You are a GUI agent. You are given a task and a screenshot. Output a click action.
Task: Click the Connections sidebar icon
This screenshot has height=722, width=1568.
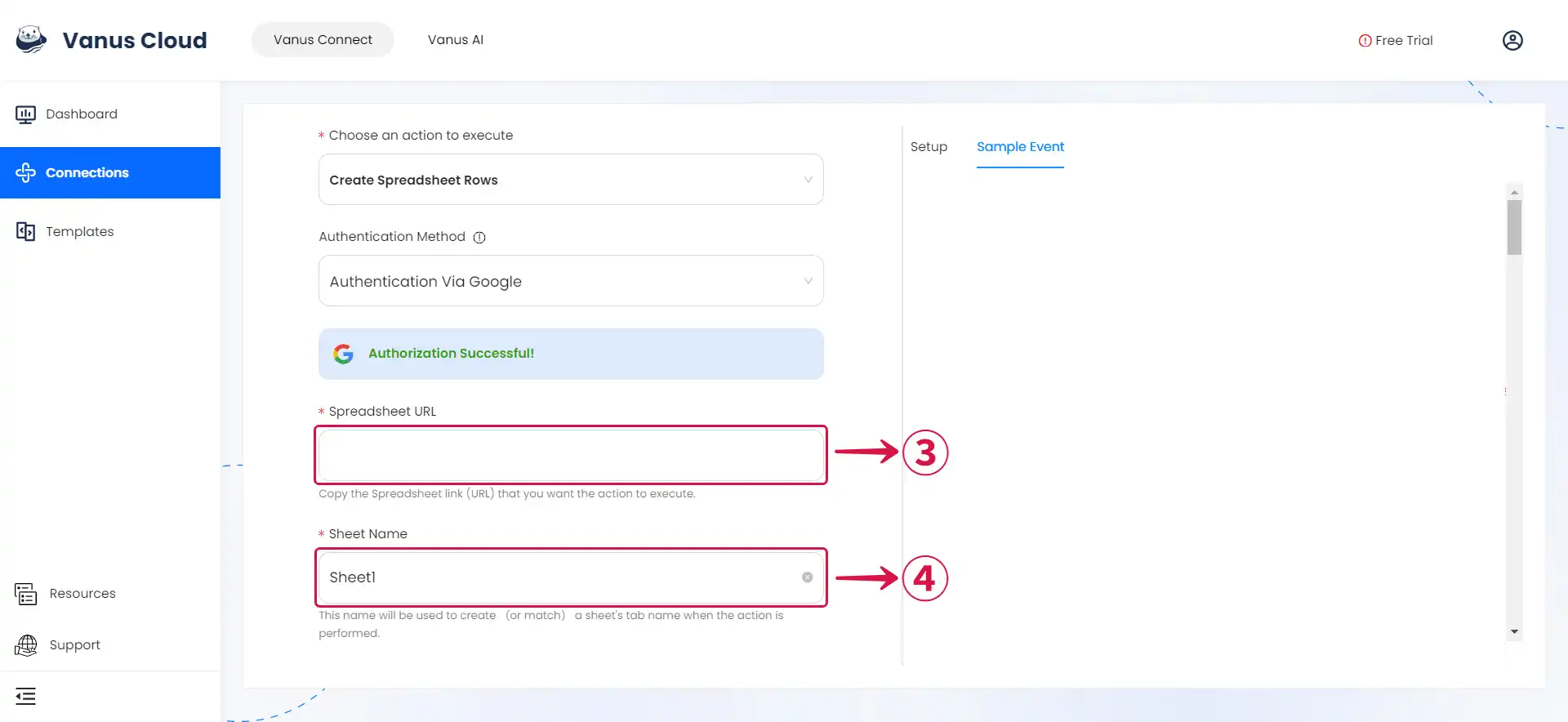pos(25,172)
